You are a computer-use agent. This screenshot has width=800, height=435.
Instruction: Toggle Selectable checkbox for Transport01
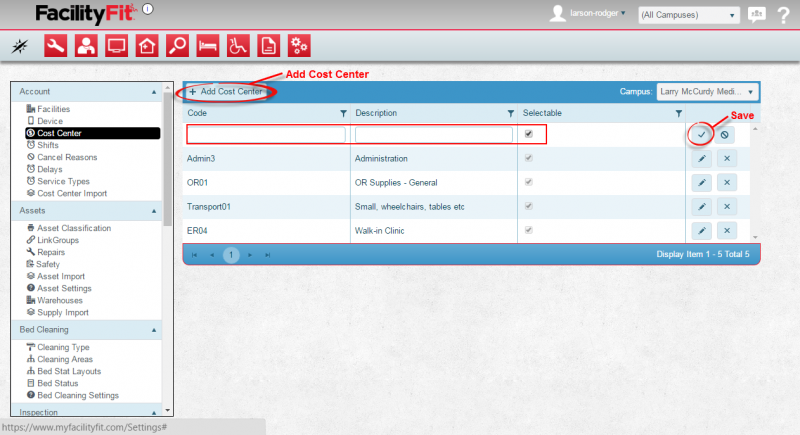tap(529, 206)
